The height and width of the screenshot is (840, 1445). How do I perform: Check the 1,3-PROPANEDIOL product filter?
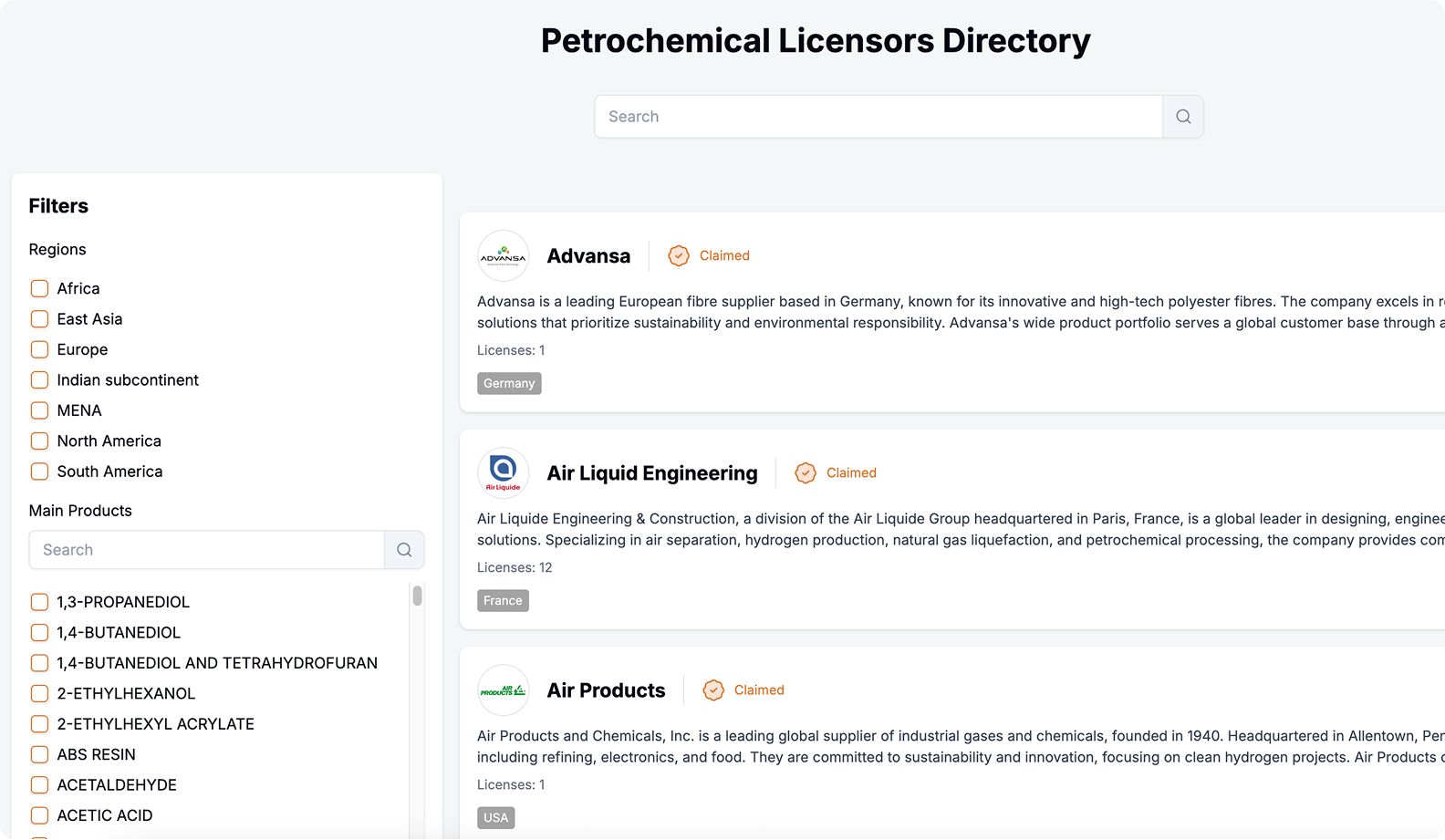[x=39, y=602]
